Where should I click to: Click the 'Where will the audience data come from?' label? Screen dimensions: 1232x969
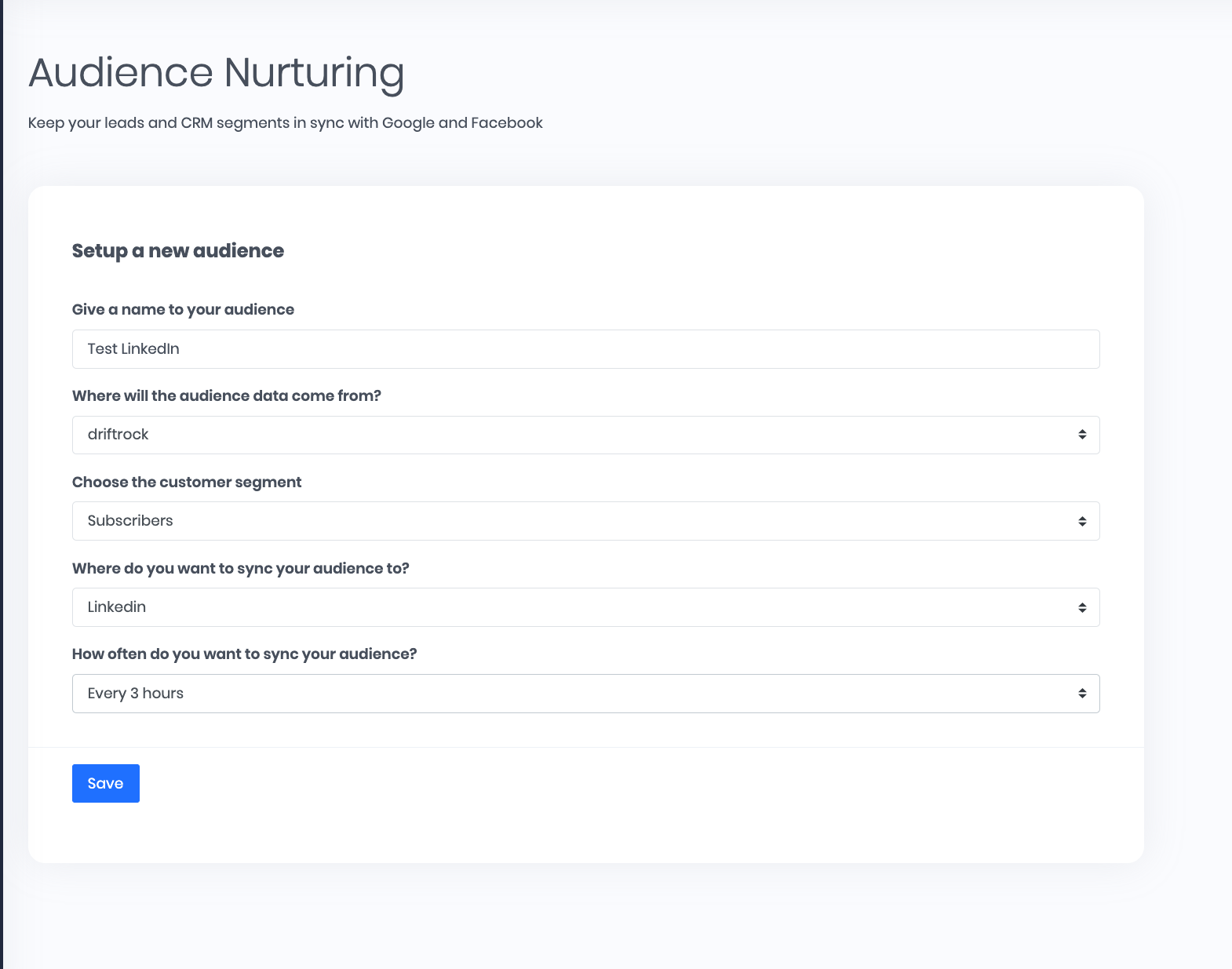[x=226, y=395]
